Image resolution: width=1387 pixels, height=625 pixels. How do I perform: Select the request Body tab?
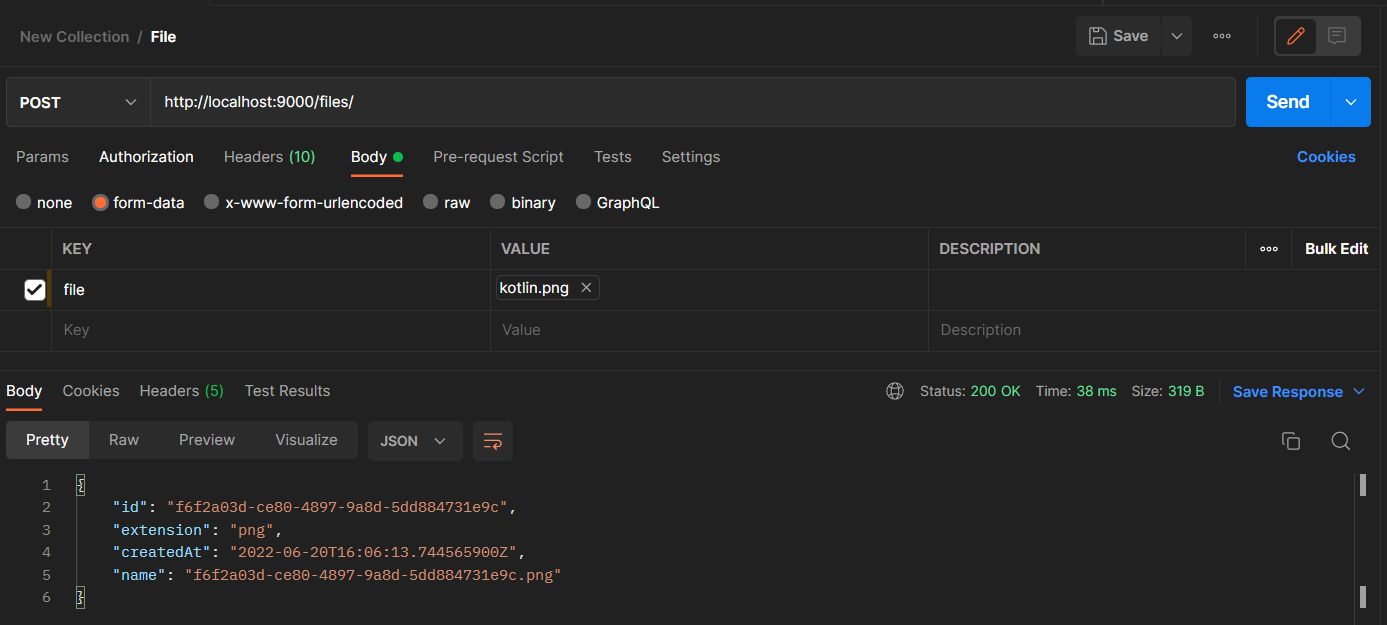376,157
